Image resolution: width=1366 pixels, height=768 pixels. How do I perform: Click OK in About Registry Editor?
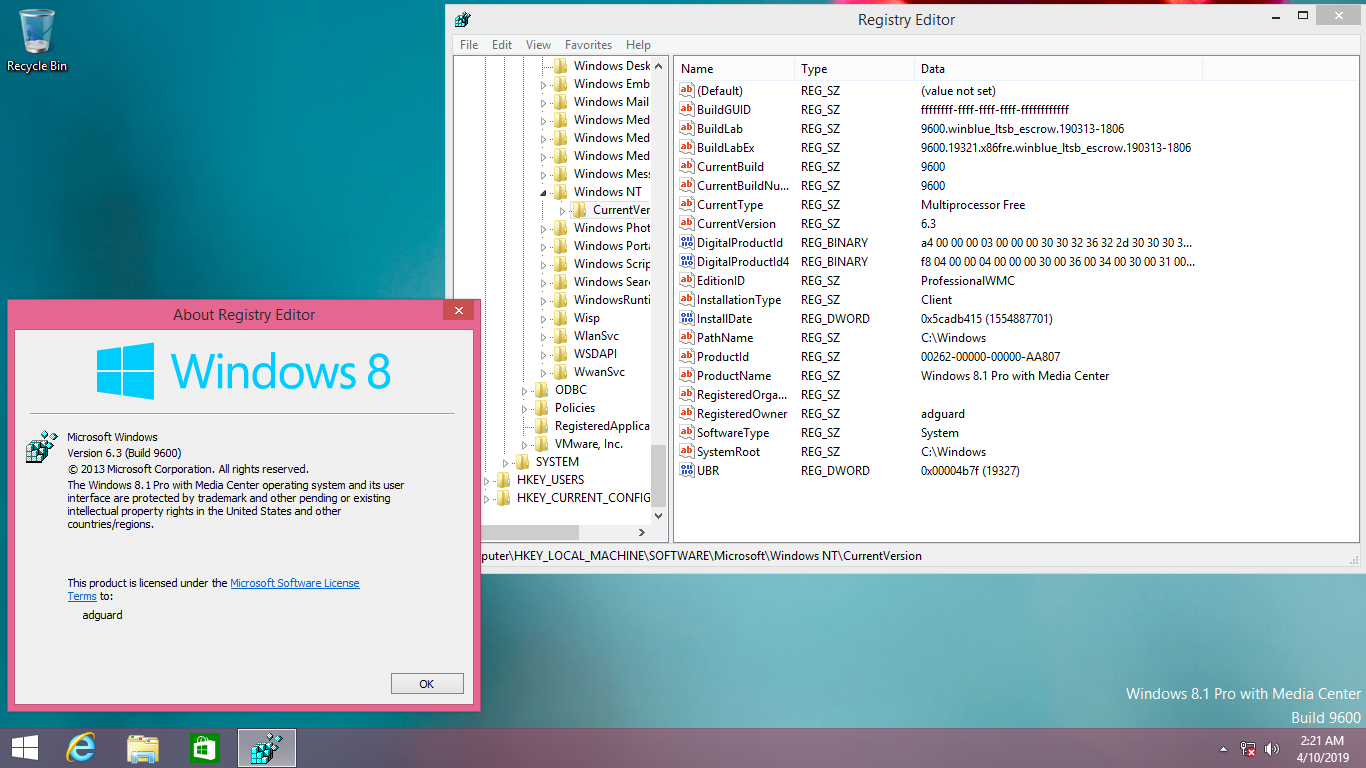click(x=427, y=684)
